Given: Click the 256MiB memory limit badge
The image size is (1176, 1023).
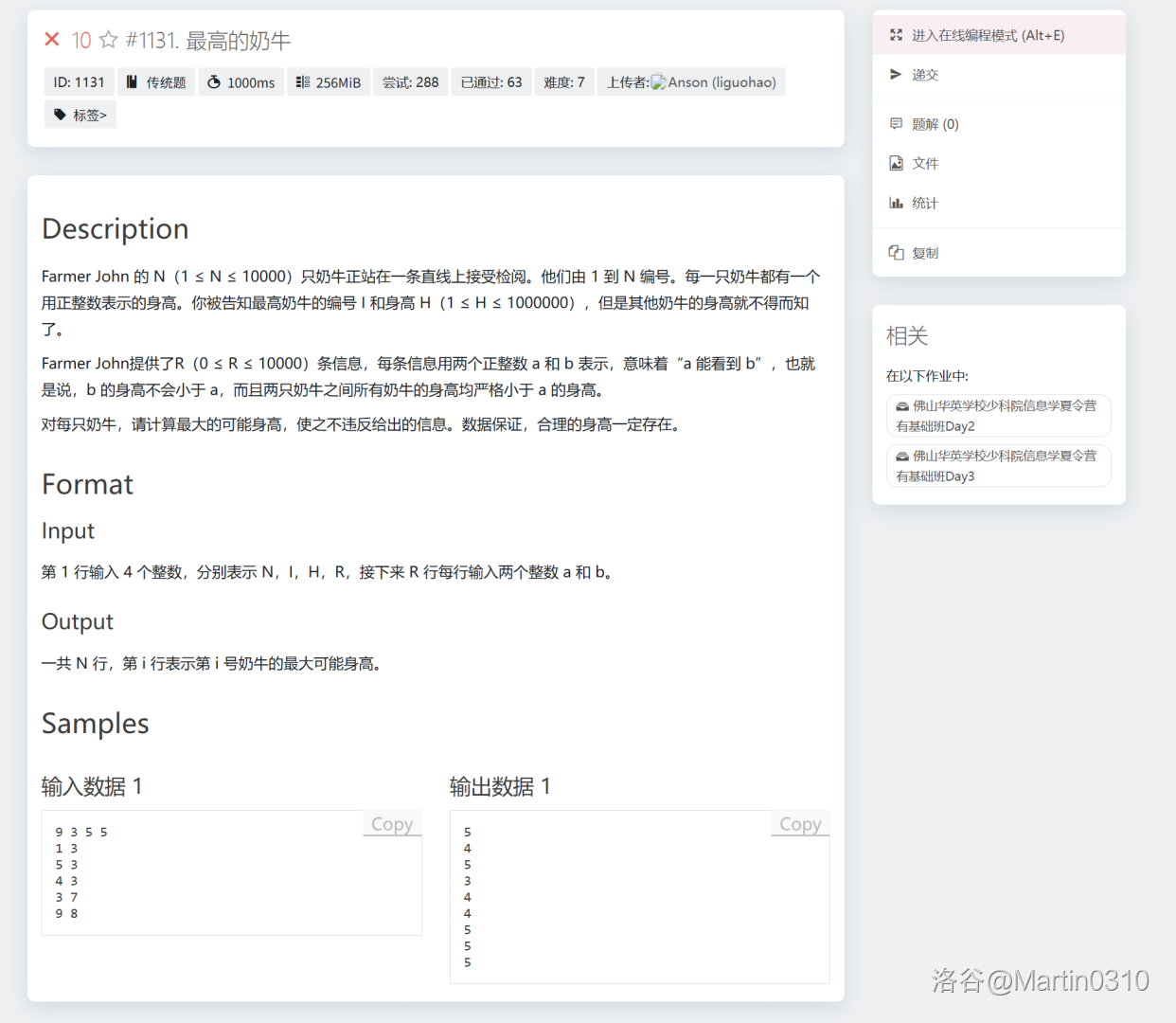Looking at the screenshot, I should point(329,82).
